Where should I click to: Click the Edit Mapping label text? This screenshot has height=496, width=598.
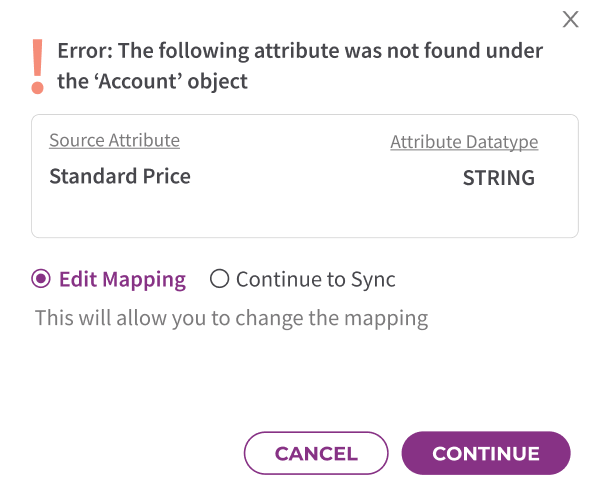[122, 280]
